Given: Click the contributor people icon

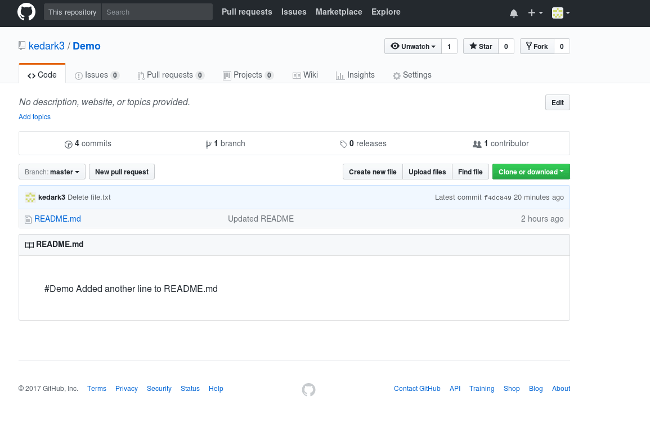Looking at the screenshot, I should click(477, 144).
